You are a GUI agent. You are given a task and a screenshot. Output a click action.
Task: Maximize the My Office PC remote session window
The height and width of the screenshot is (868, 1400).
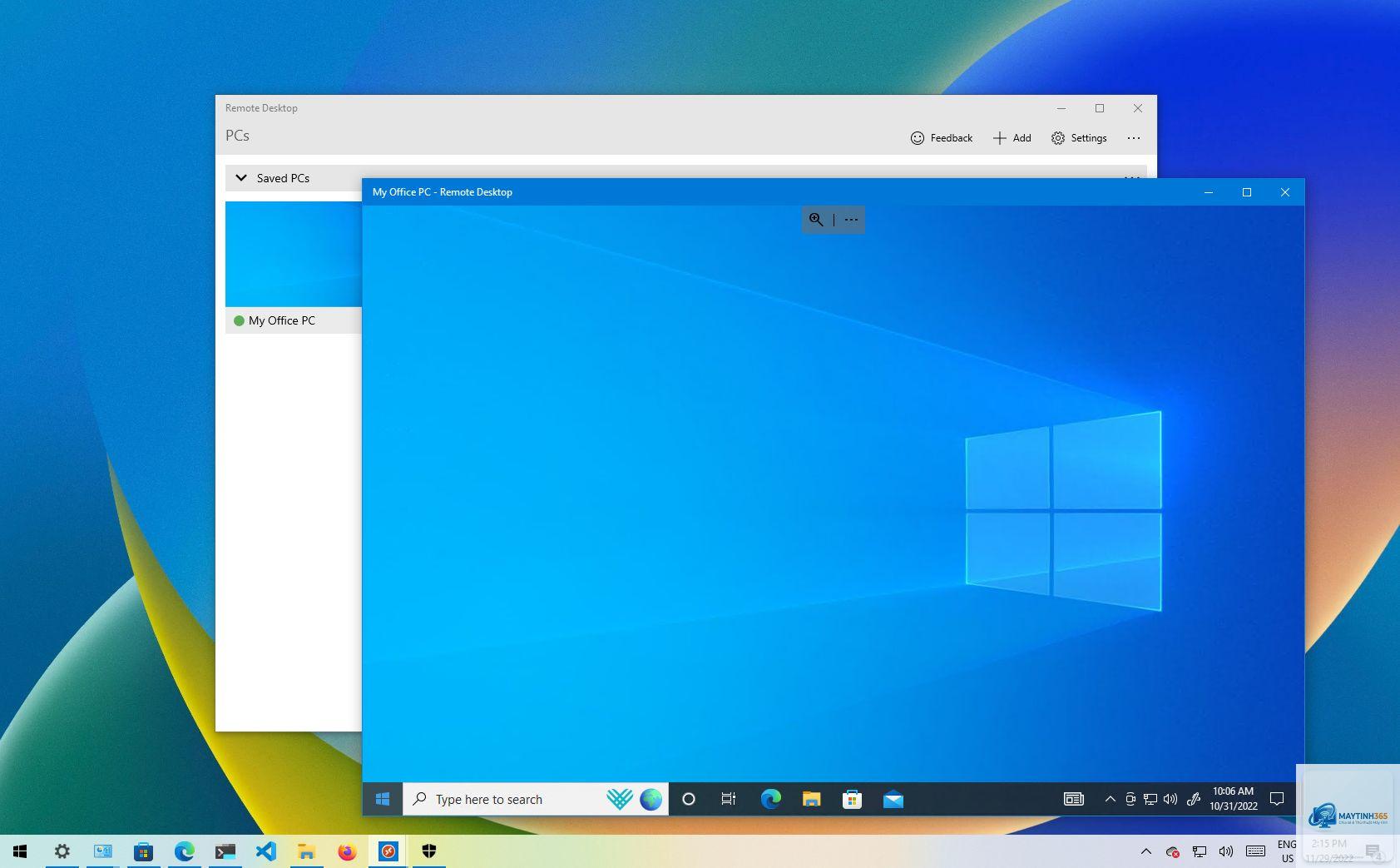coord(1246,192)
